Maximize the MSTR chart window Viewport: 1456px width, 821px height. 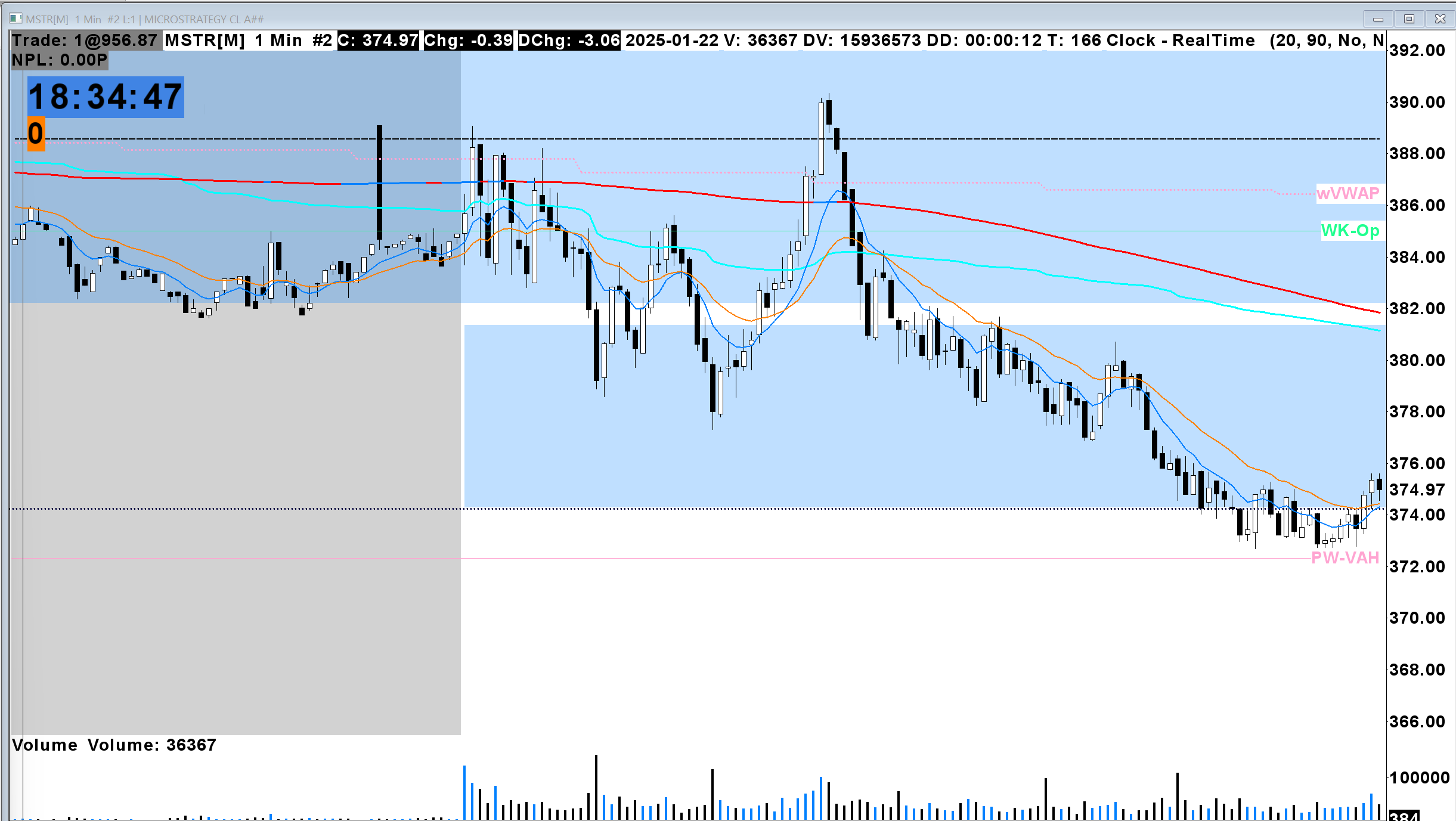1409,19
